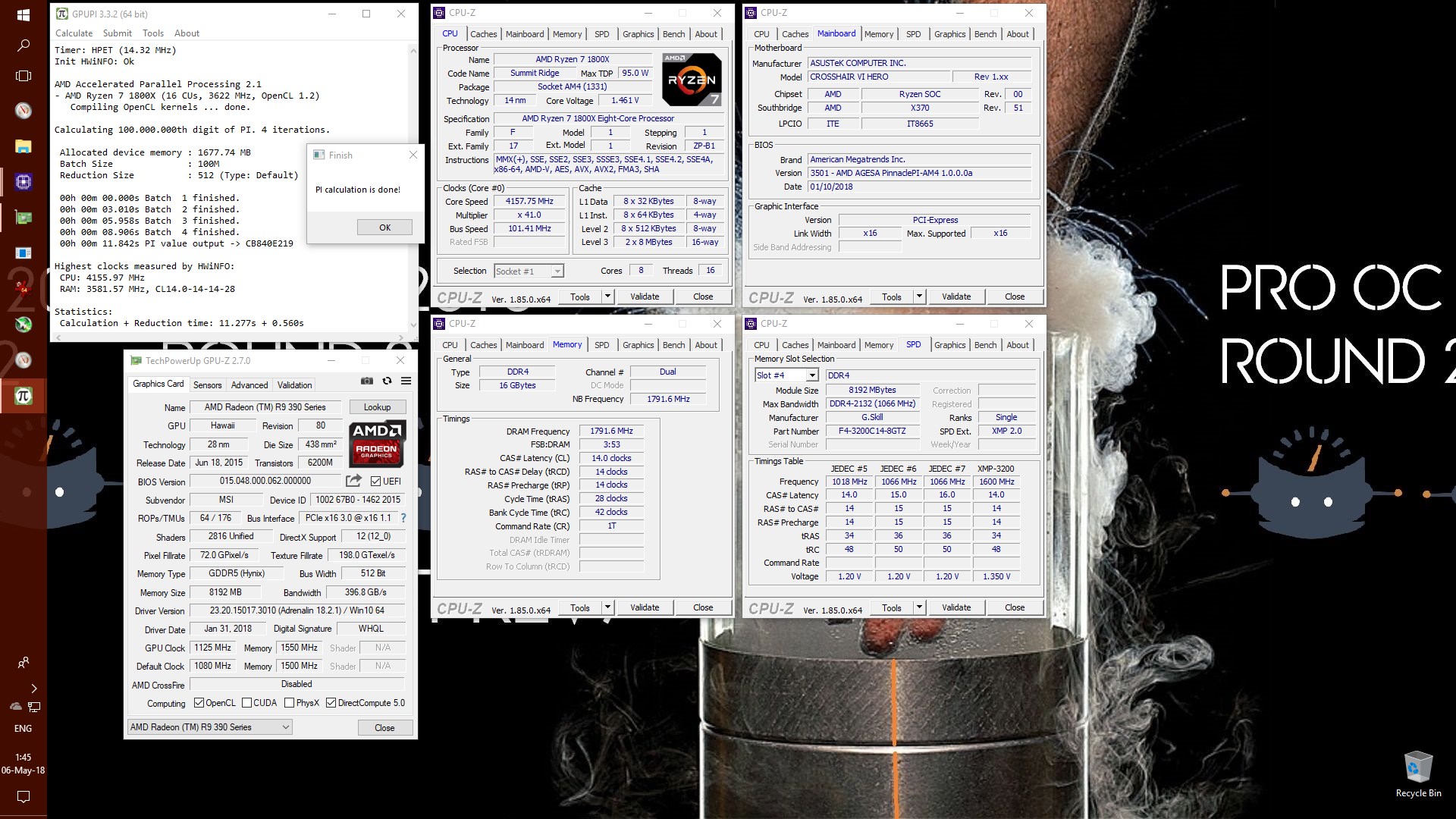
Task: Open the Recycle Bin desktop icon
Action: (1418, 773)
